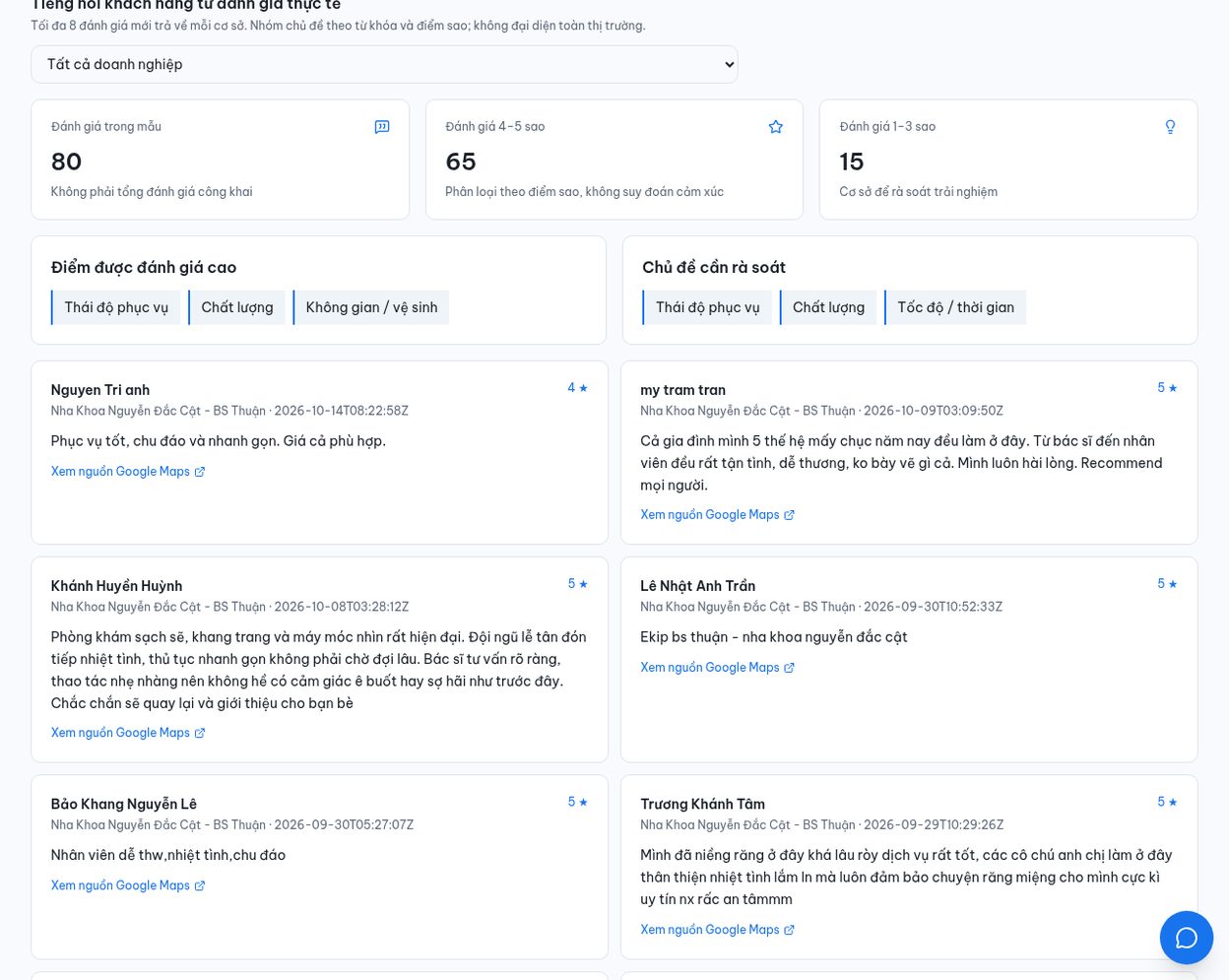Select the Tốc độ / thời gian topic chip
The image size is (1229, 980).
pos(955,307)
